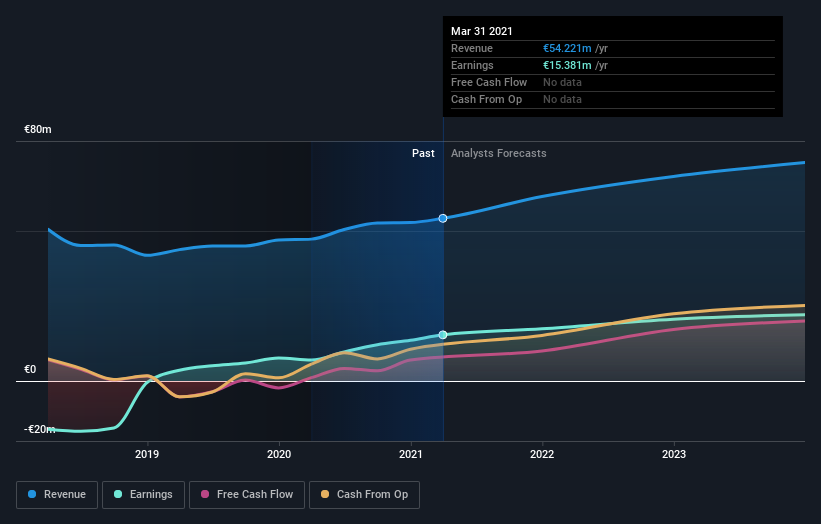
Task: Toggle the Revenue legend series
Action: pyautogui.click(x=57, y=495)
